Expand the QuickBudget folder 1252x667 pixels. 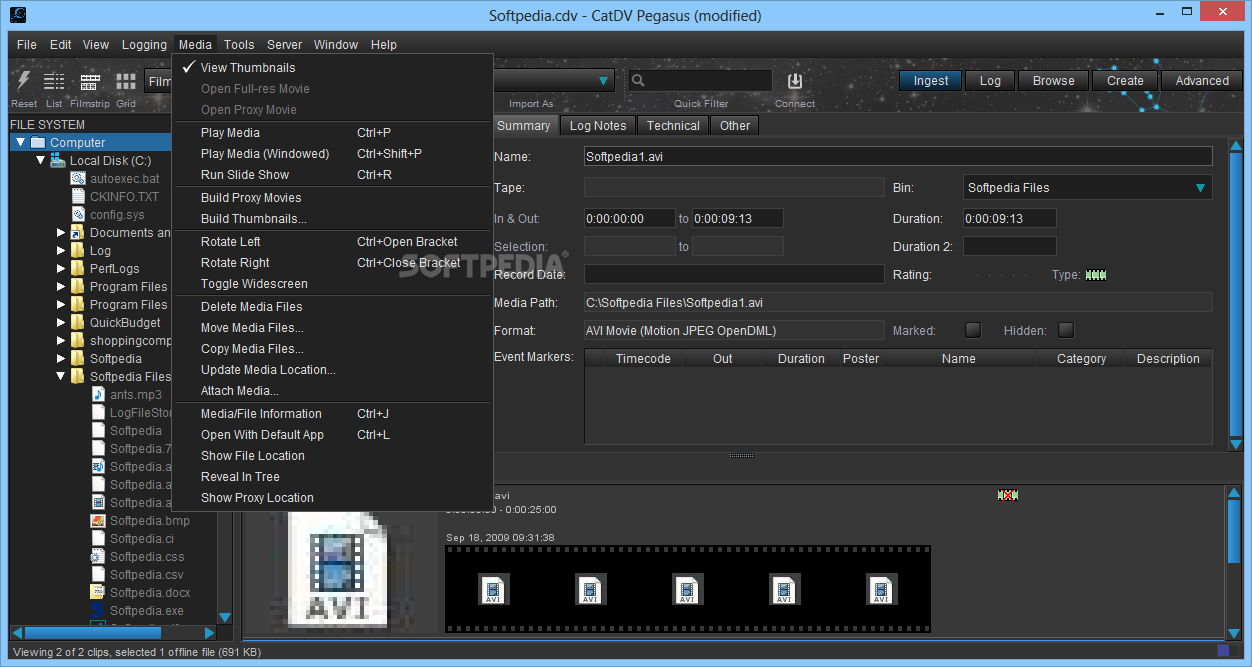(61, 323)
